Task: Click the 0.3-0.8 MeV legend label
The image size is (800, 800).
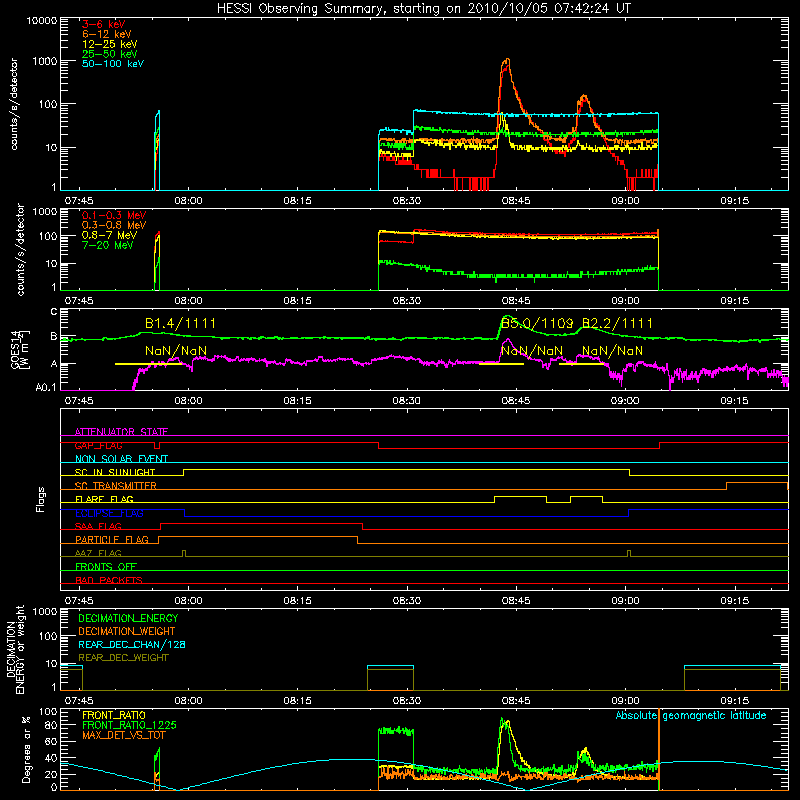Action: 114,225
